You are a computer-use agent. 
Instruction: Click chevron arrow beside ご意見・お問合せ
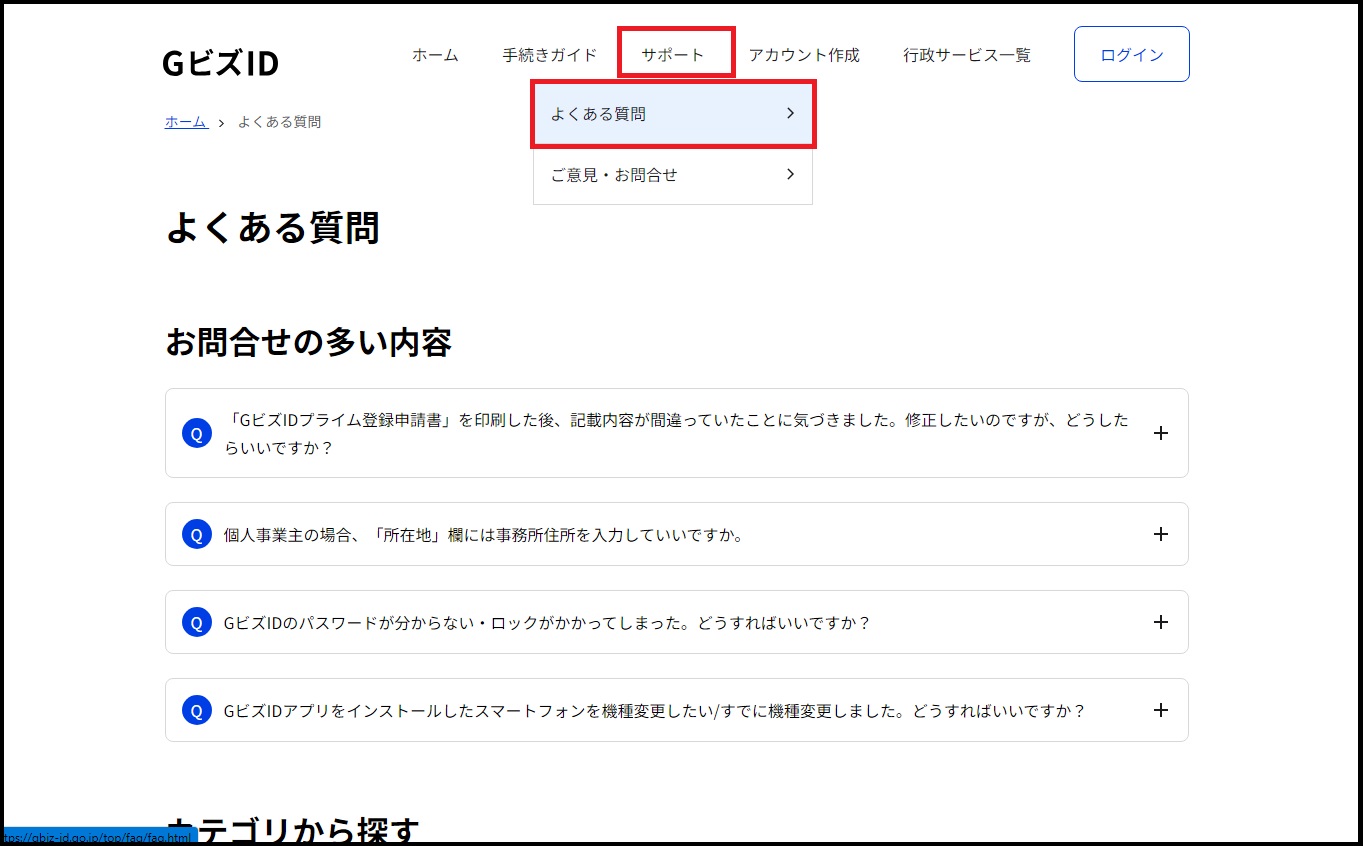coord(790,174)
